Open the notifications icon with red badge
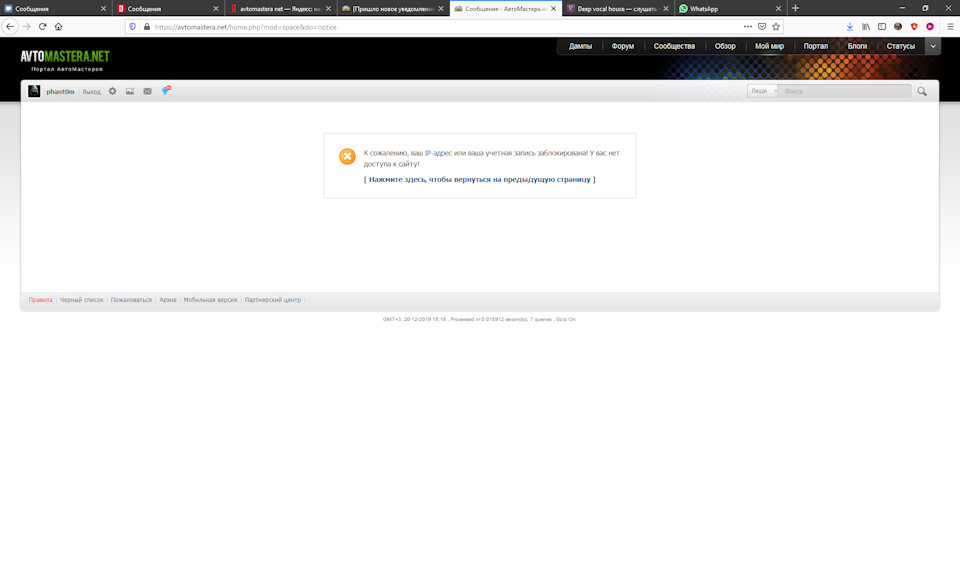The height and width of the screenshot is (580, 960). pos(166,91)
